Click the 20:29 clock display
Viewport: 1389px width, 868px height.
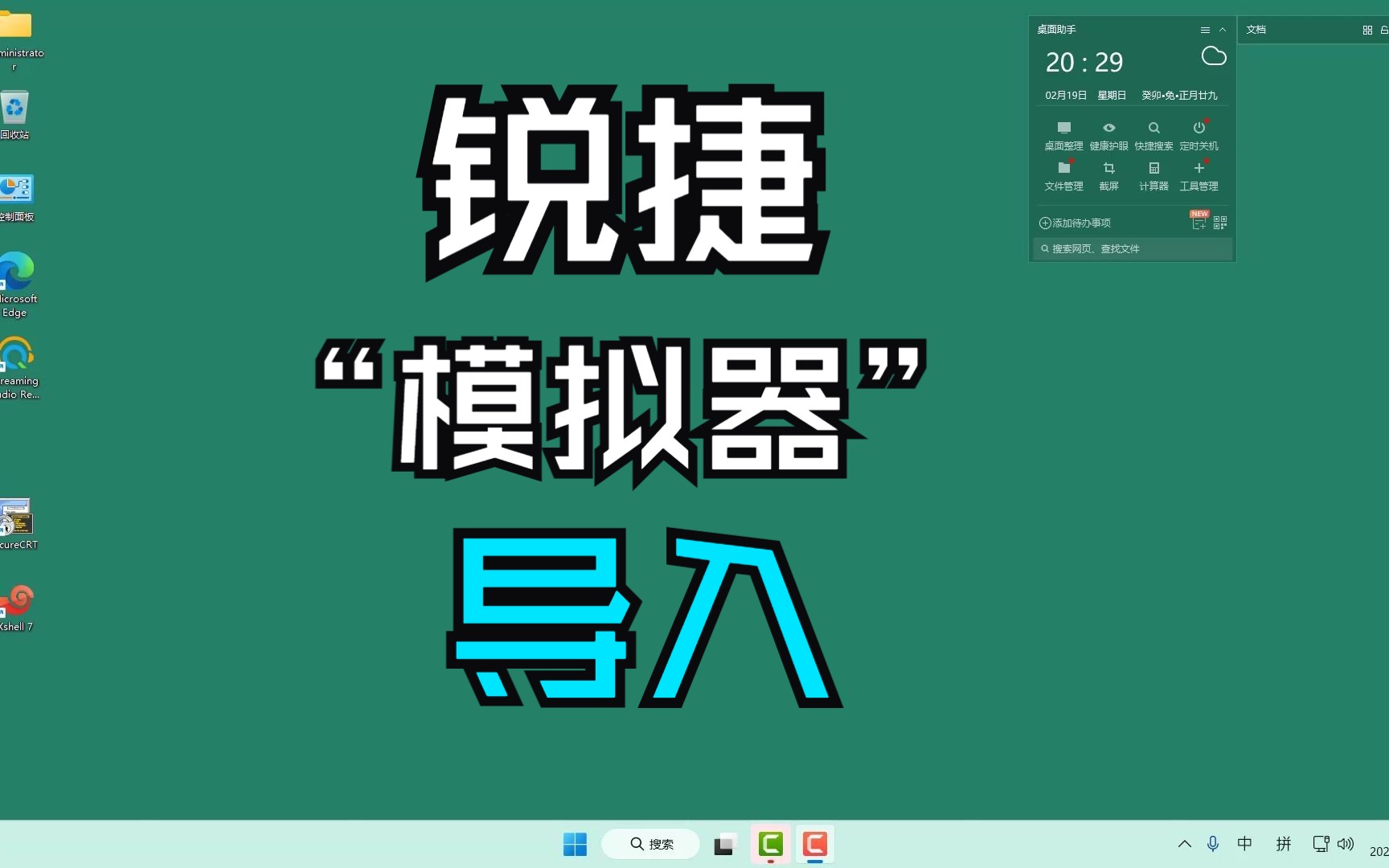[1084, 62]
